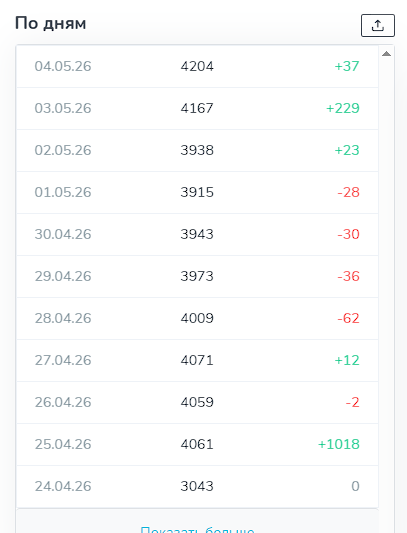Viewport: 407px width, 533px height.
Task: Click the 3973 count value
Action: click(x=197, y=276)
